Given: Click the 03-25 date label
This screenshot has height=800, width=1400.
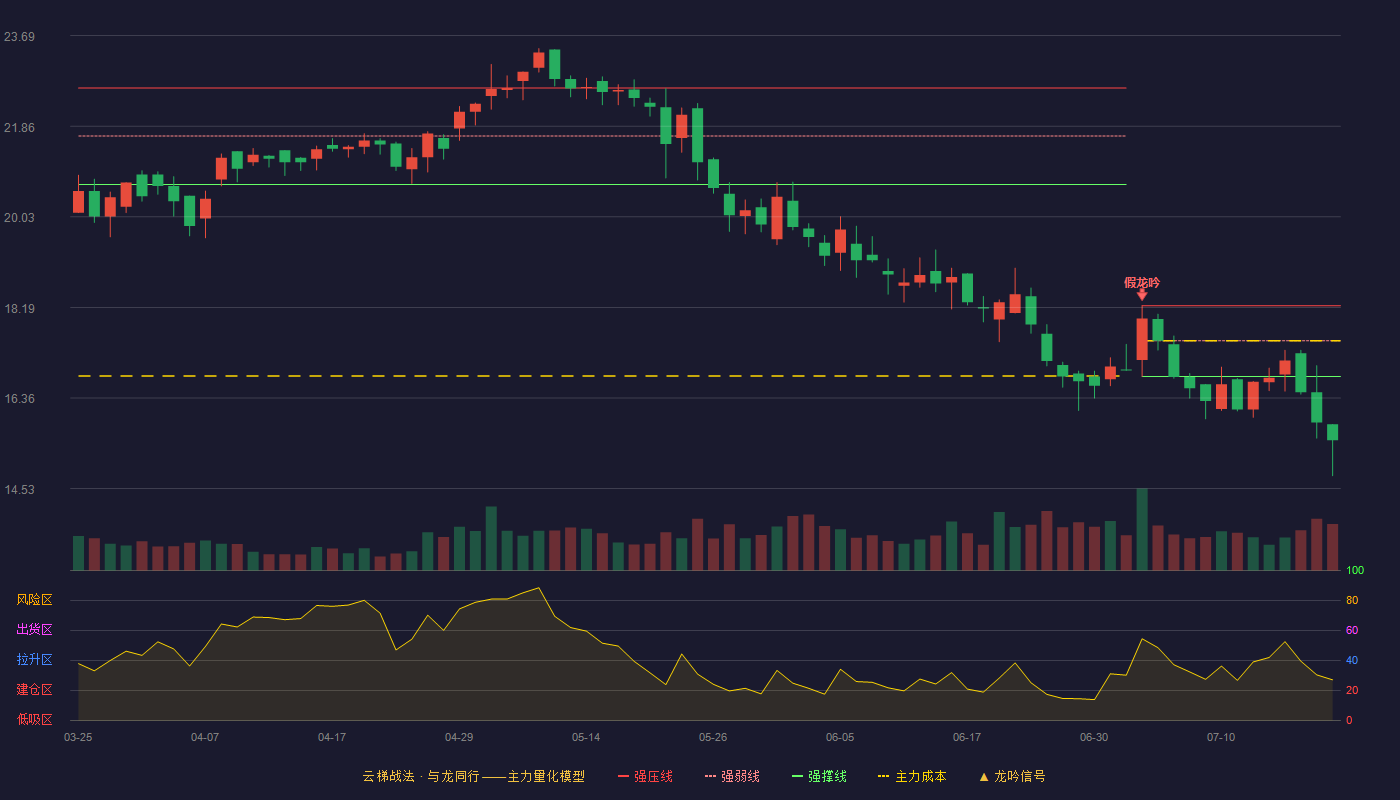Looking at the screenshot, I should point(78,737).
